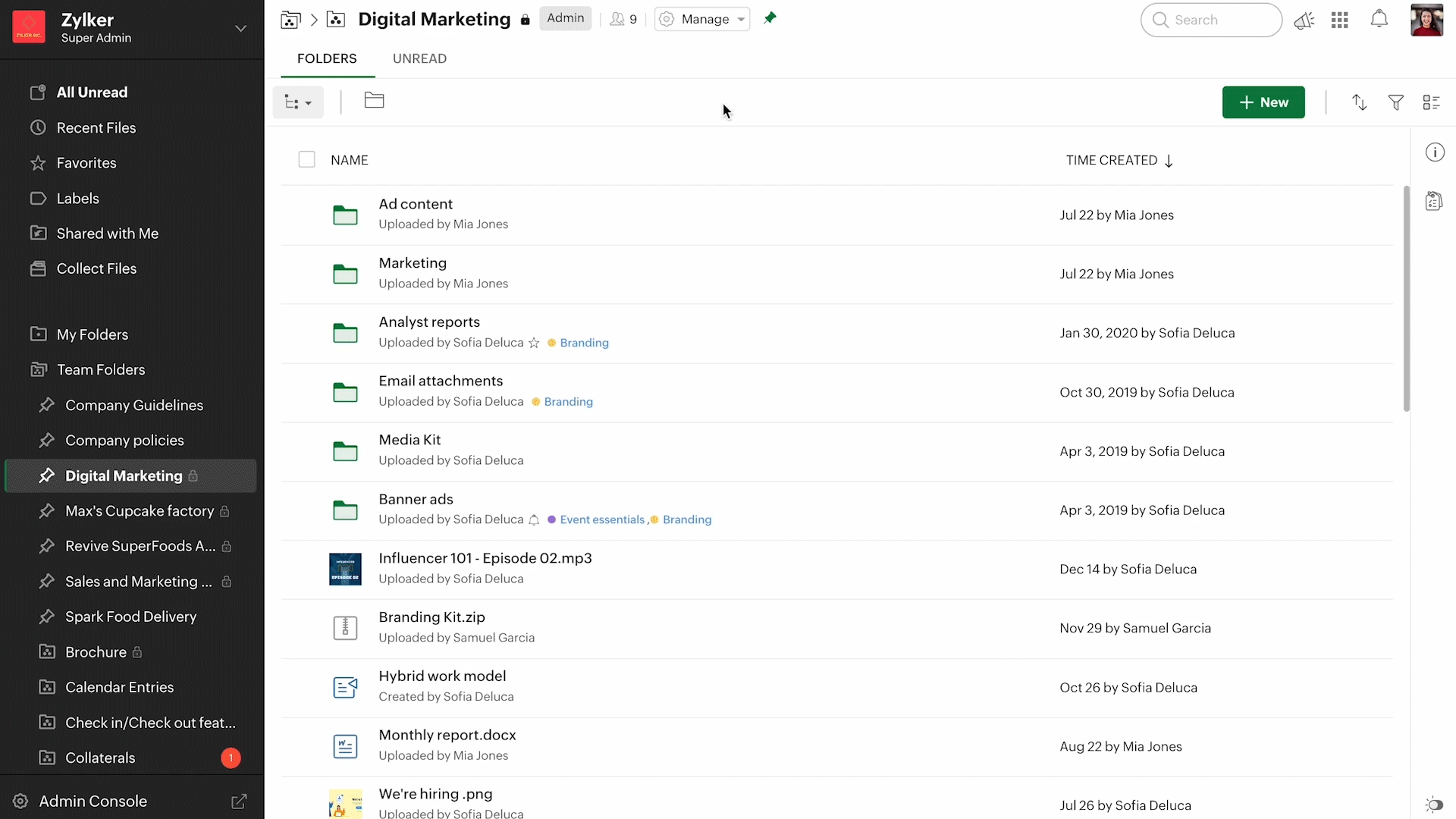Unpin Digital Marketing using green pin

(x=770, y=18)
